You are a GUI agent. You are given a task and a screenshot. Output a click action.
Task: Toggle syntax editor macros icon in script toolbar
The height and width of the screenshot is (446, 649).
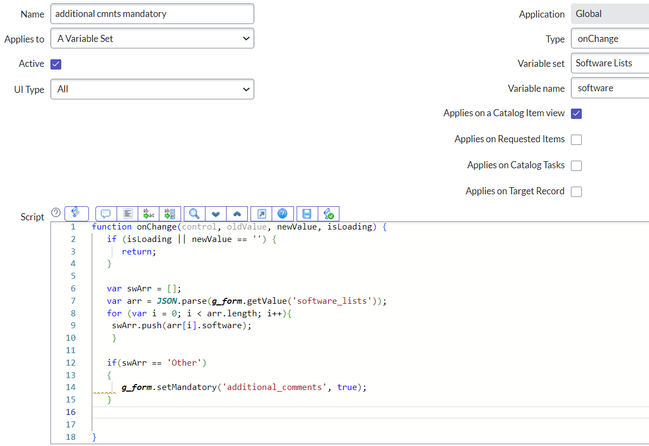click(x=77, y=213)
